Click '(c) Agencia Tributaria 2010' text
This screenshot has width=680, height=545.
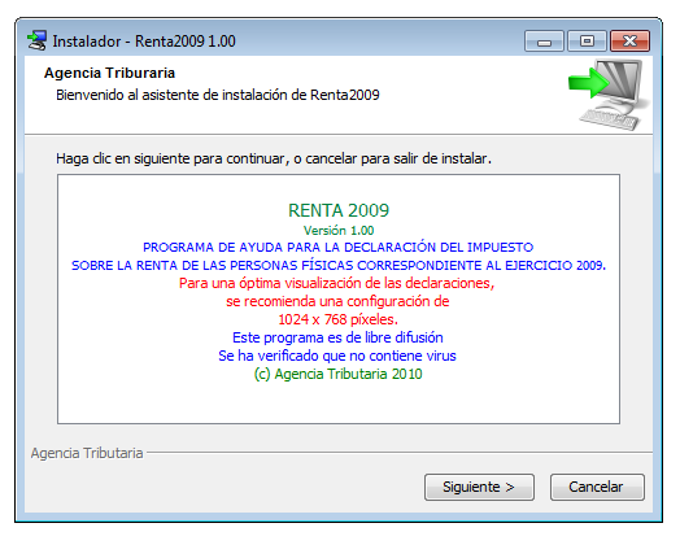click(x=338, y=374)
